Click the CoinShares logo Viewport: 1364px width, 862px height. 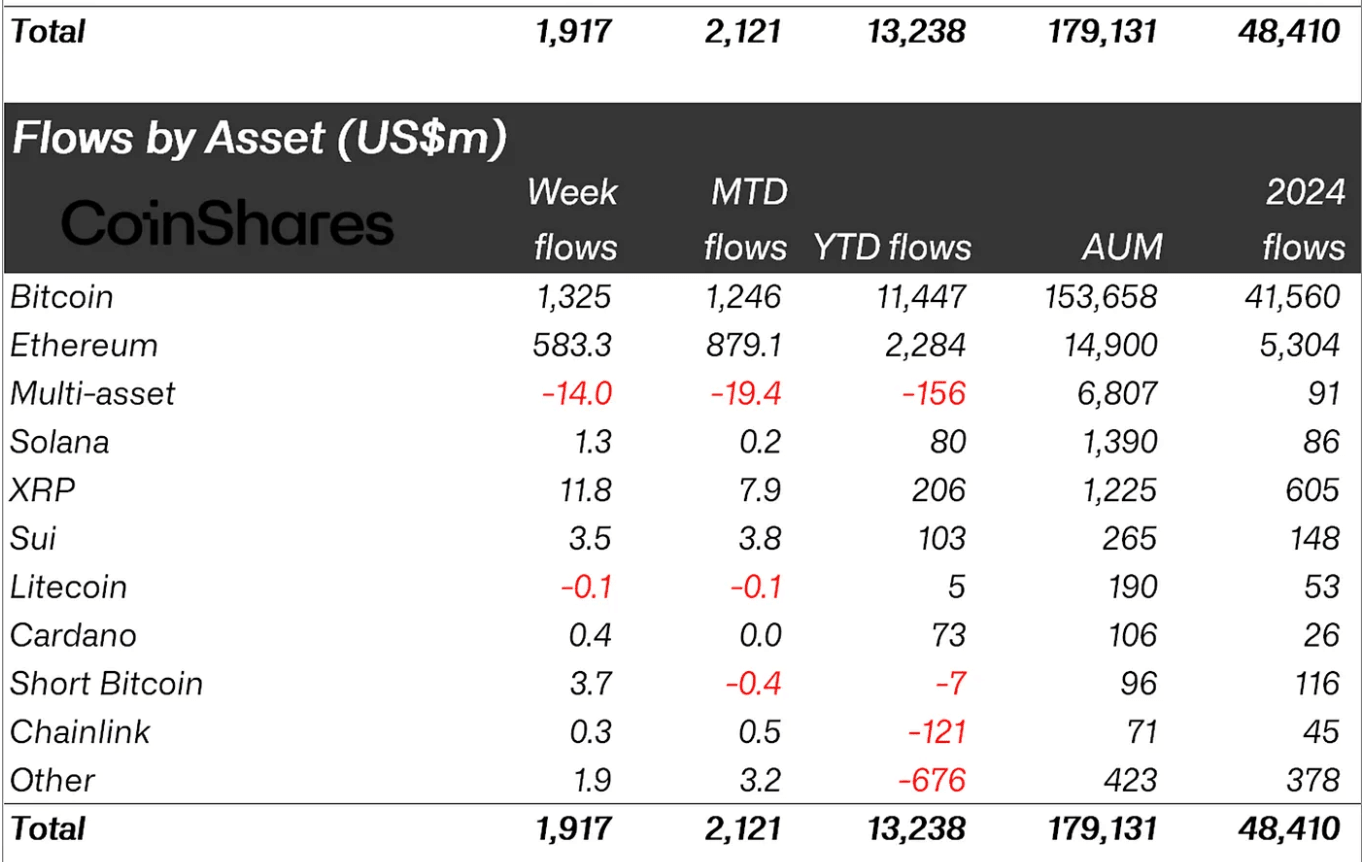point(227,223)
